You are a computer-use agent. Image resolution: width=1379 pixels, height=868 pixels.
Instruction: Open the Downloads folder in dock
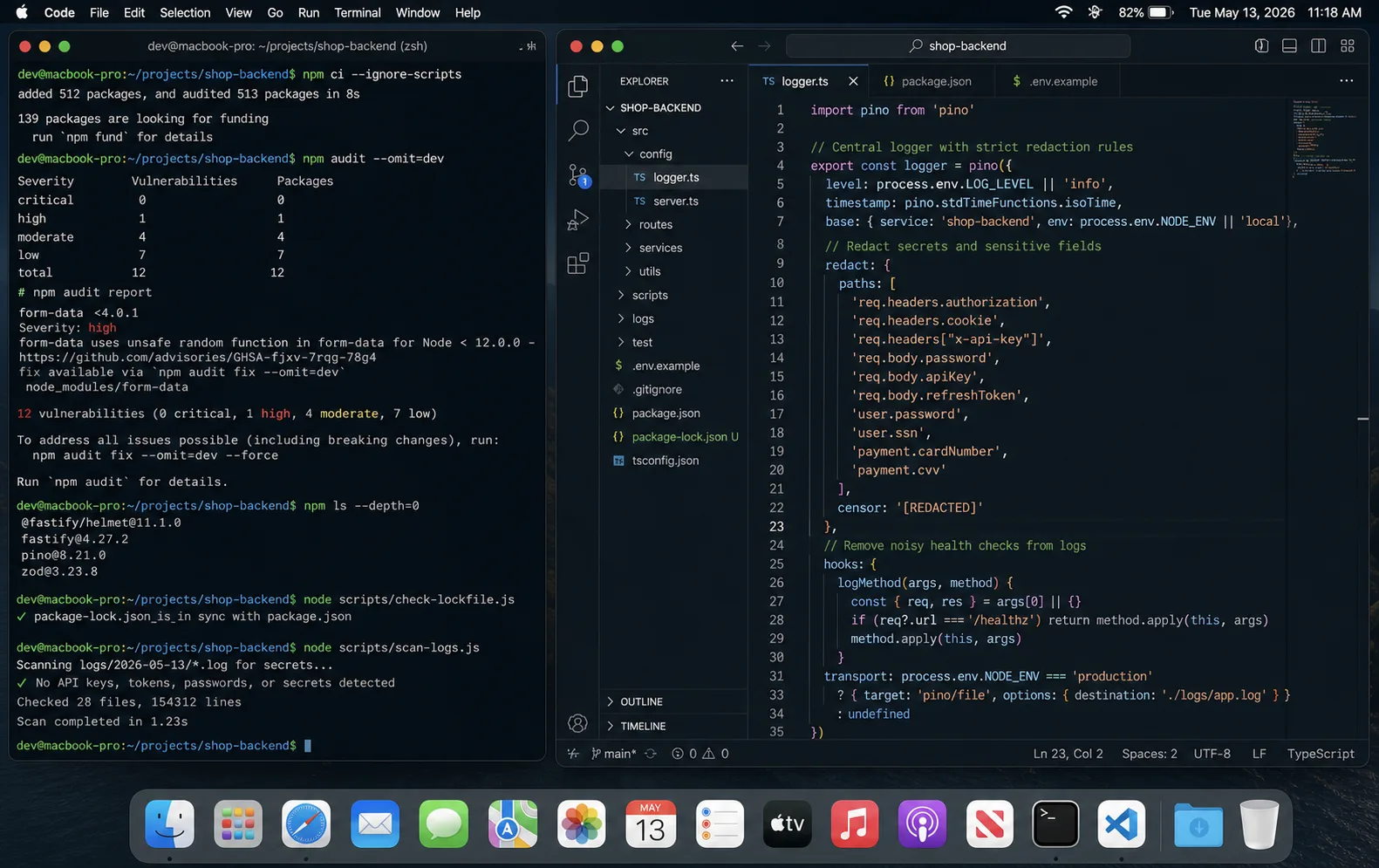[x=1198, y=825]
